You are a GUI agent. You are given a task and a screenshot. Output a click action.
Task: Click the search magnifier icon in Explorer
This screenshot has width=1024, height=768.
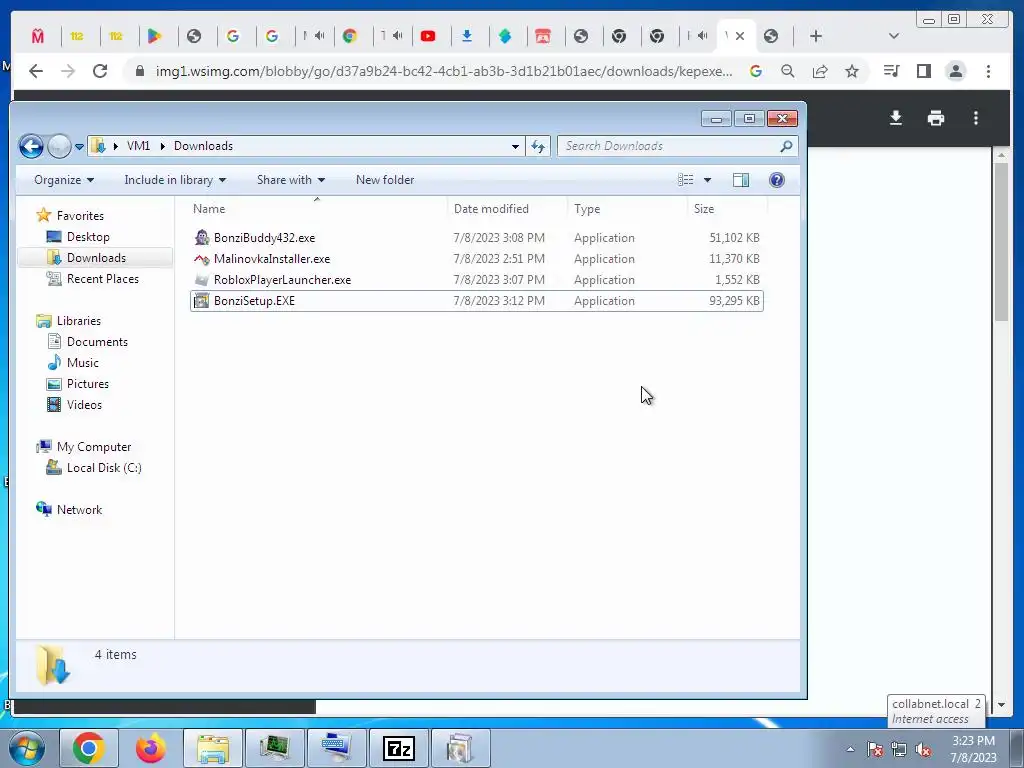tap(786, 146)
